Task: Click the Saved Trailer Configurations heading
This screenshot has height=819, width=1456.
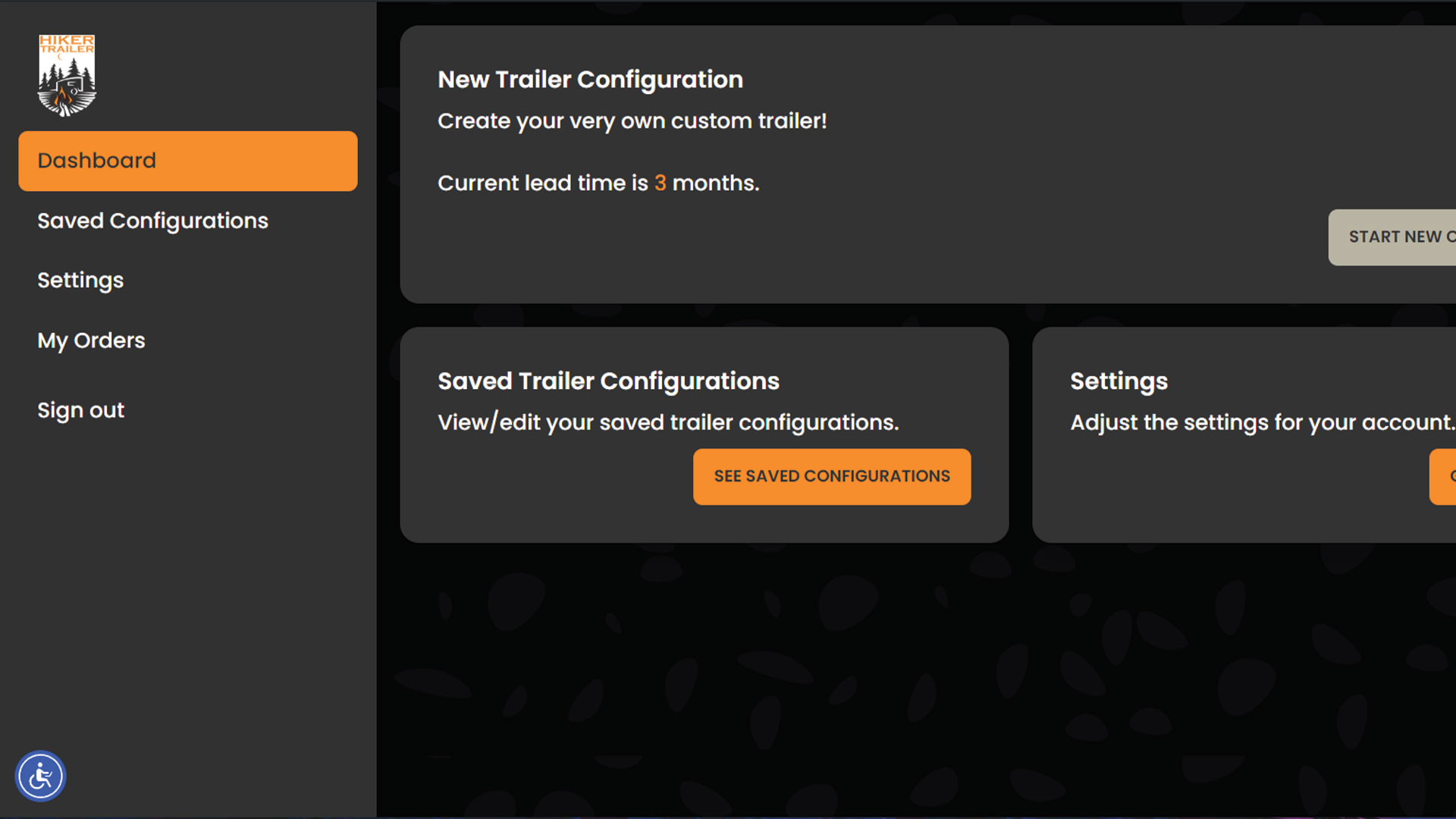Action: click(608, 381)
